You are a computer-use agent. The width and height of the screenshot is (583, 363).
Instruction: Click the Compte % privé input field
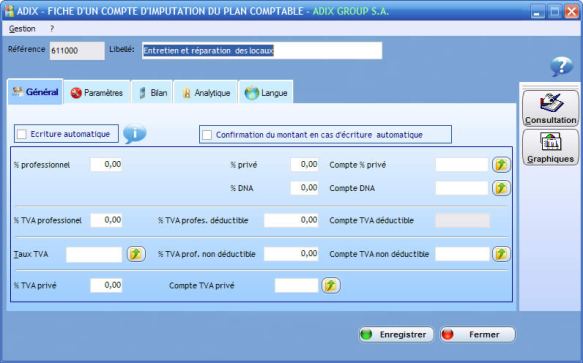pos(462,165)
